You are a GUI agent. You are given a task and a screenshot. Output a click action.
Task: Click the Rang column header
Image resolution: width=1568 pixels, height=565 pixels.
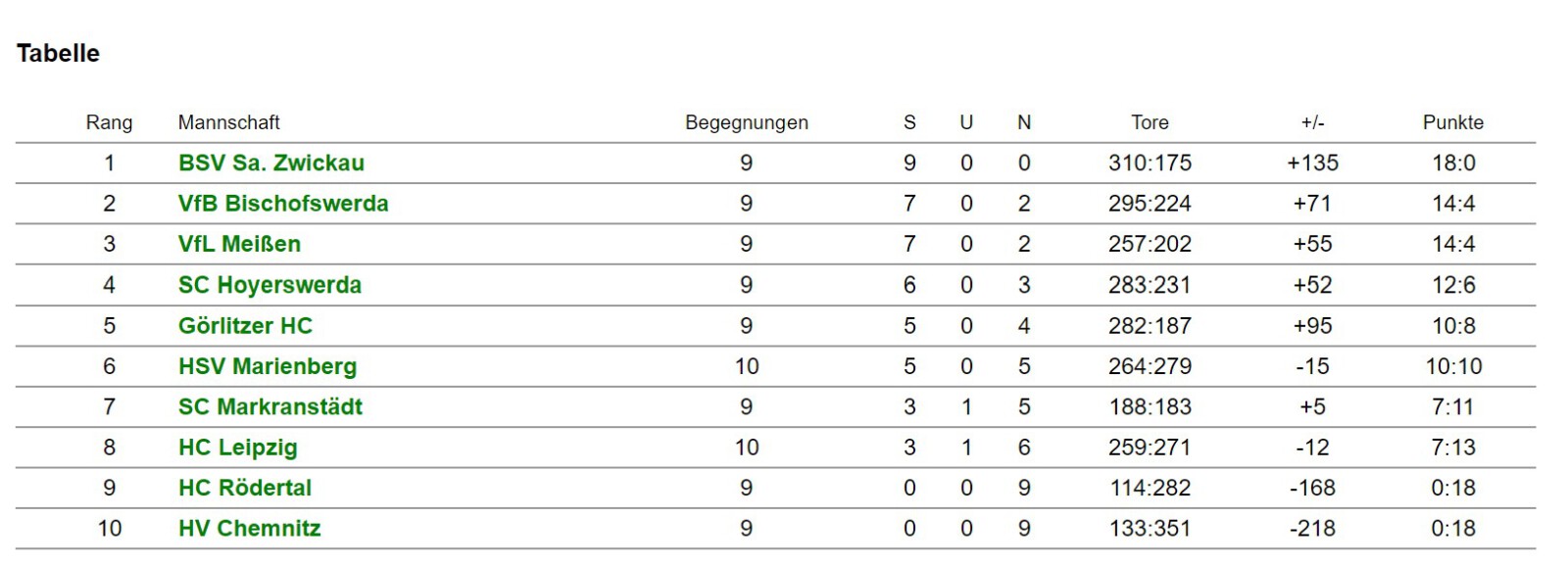point(109,122)
